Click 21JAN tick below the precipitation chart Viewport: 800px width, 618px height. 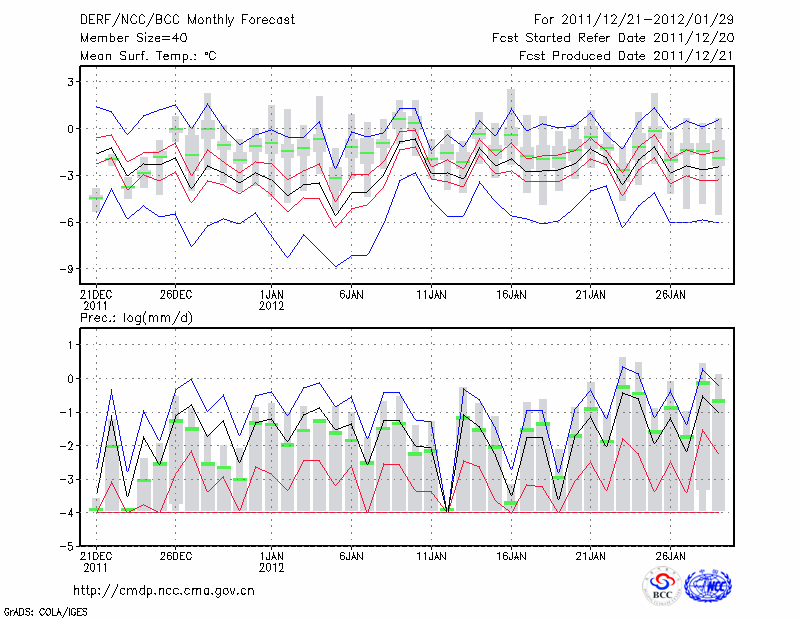(591, 555)
